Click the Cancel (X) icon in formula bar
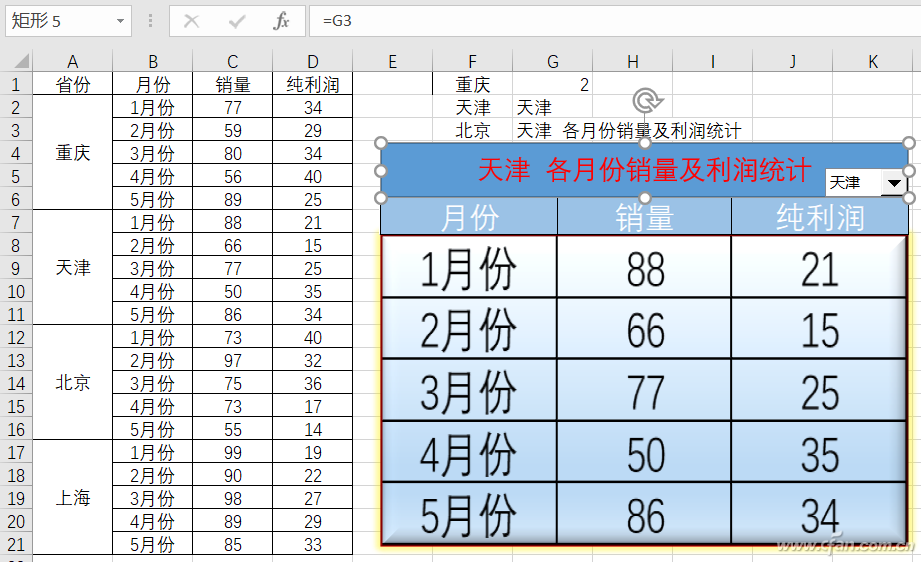Viewport: 921px width, 562px height. click(x=191, y=22)
